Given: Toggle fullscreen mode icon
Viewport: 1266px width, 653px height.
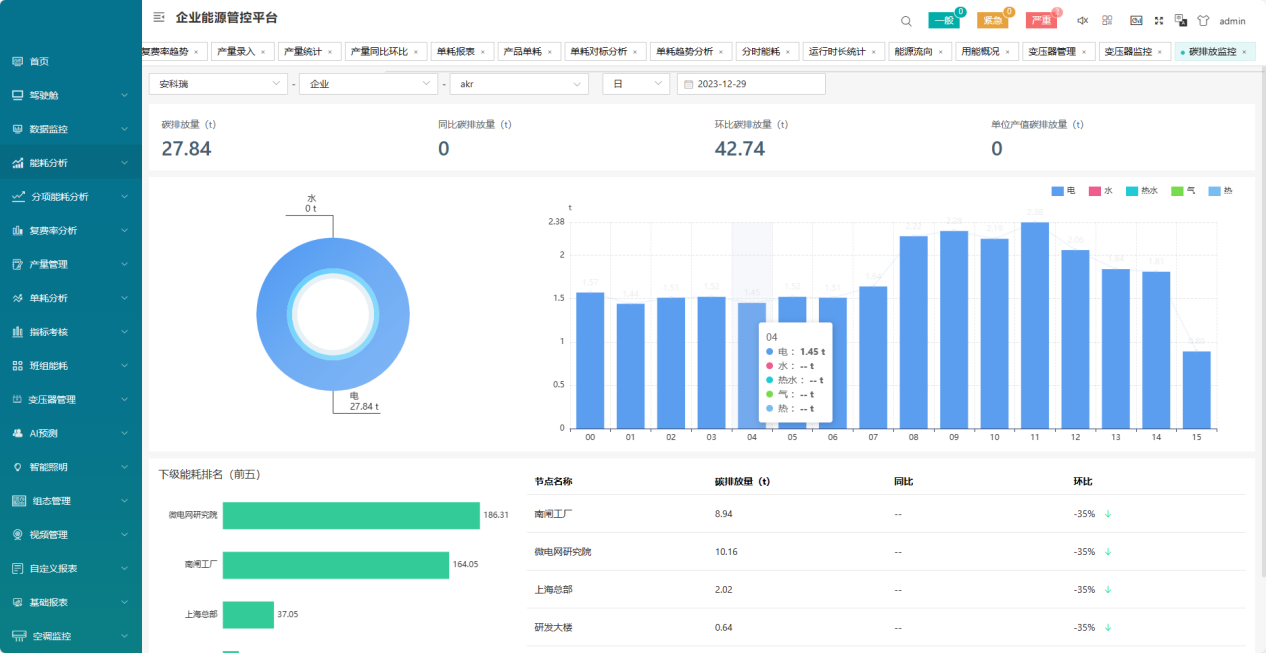Looking at the screenshot, I should click(1159, 21).
